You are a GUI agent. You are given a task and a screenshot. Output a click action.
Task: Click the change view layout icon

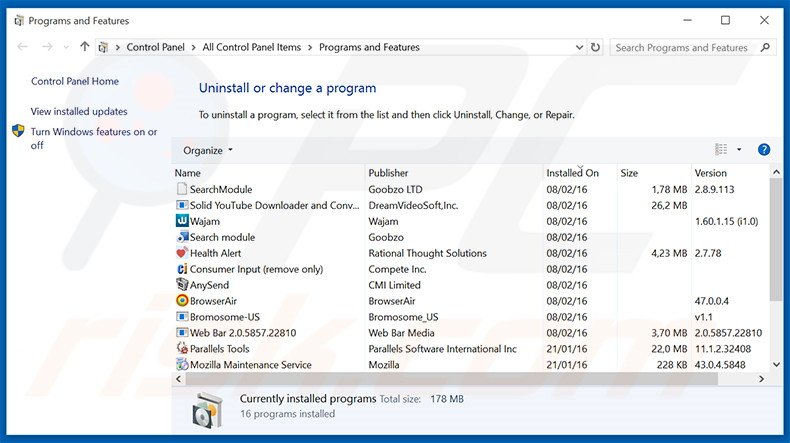[721, 150]
